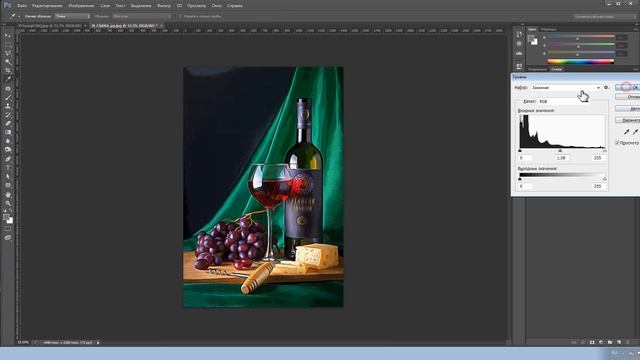Toggle Quick Mask mode in the toolbox
640x360 pixels.
click(8, 229)
